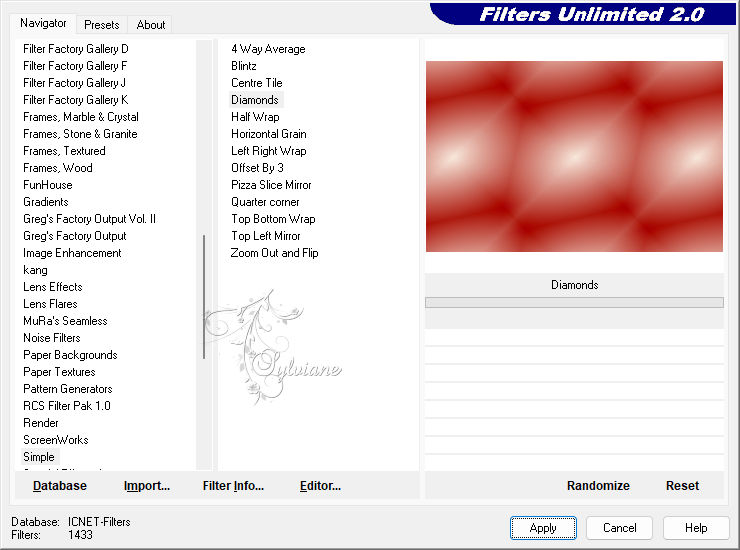Select Gradients category
This screenshot has width=740, height=550.
(x=46, y=202)
